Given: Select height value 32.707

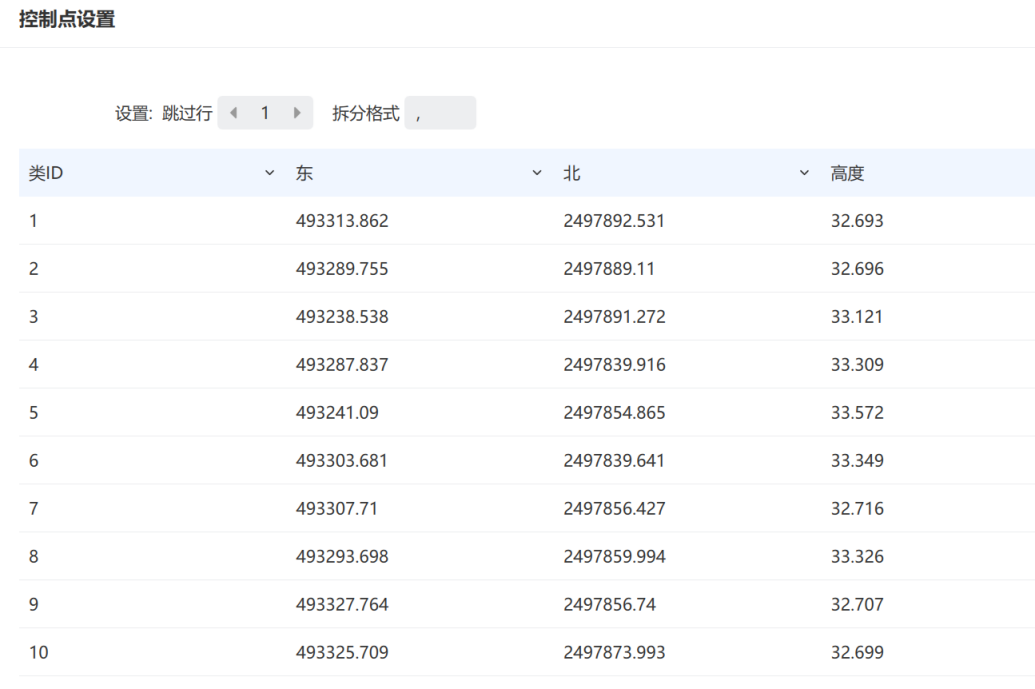Looking at the screenshot, I should click(857, 605).
